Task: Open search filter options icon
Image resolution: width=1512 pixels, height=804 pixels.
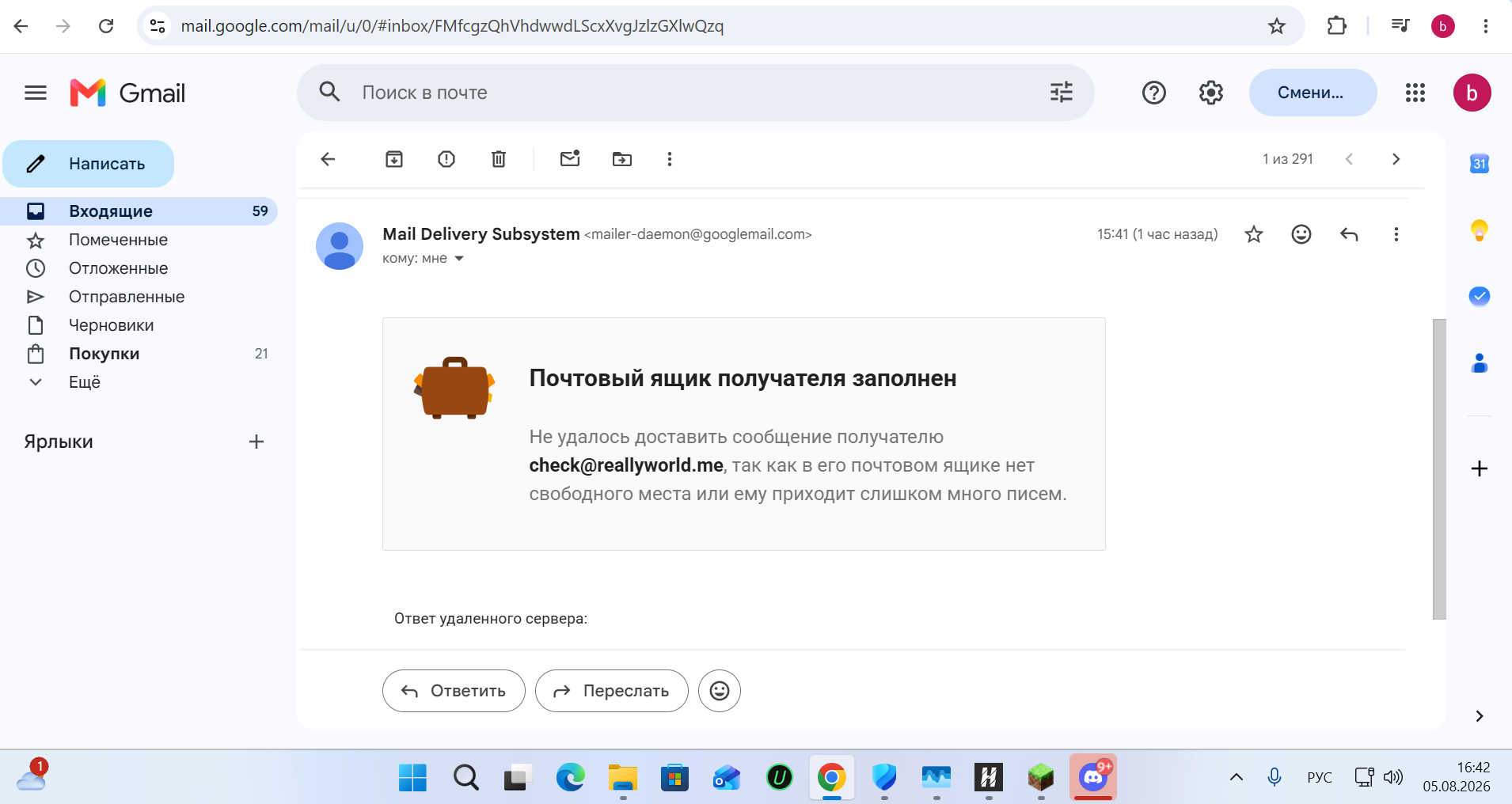Action: click(1062, 92)
